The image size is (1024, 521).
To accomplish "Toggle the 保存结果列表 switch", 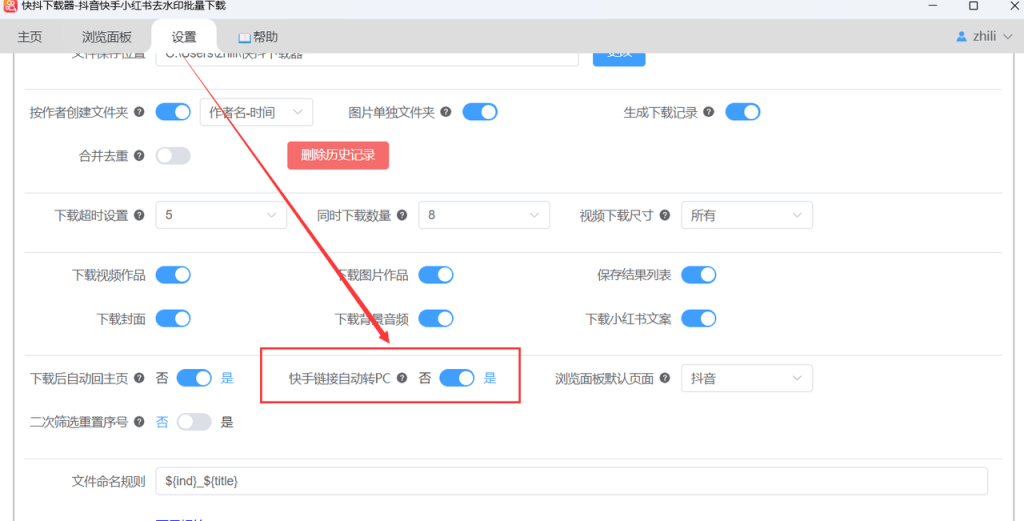I will tap(699, 275).
